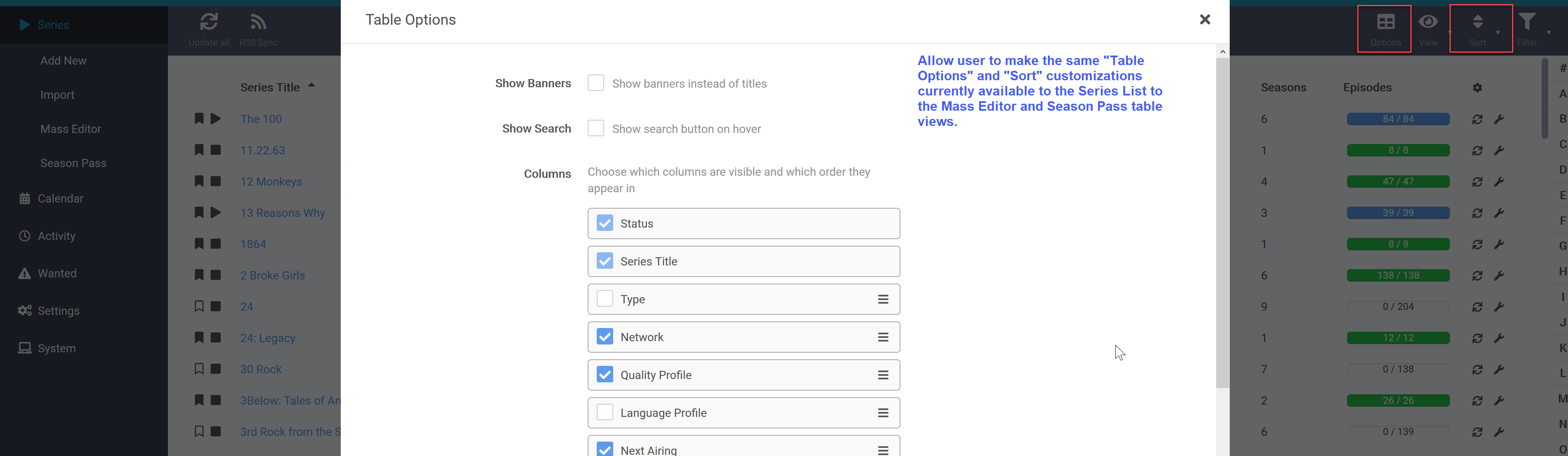Viewport: 1568px width, 456px height.
Task: Toggle monitored bookmark icon for The 100
Action: [x=198, y=119]
